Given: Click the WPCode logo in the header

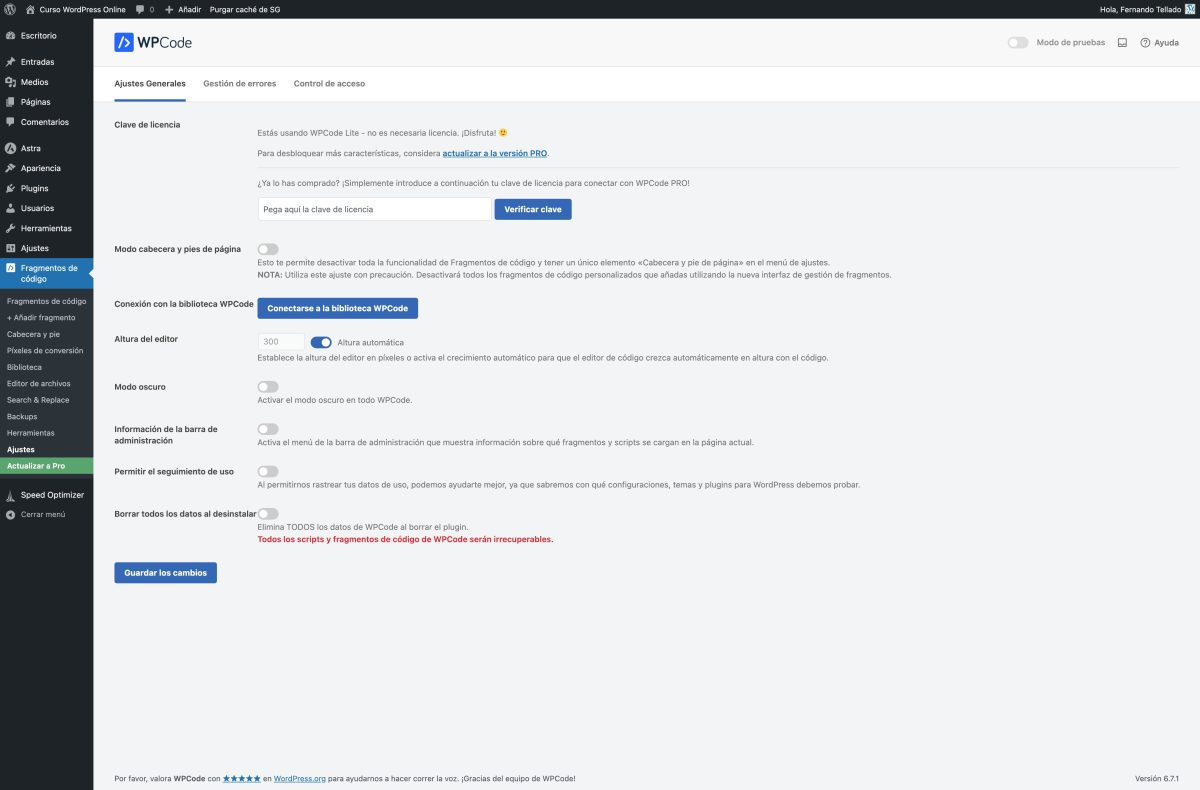Looking at the screenshot, I should 152,42.
